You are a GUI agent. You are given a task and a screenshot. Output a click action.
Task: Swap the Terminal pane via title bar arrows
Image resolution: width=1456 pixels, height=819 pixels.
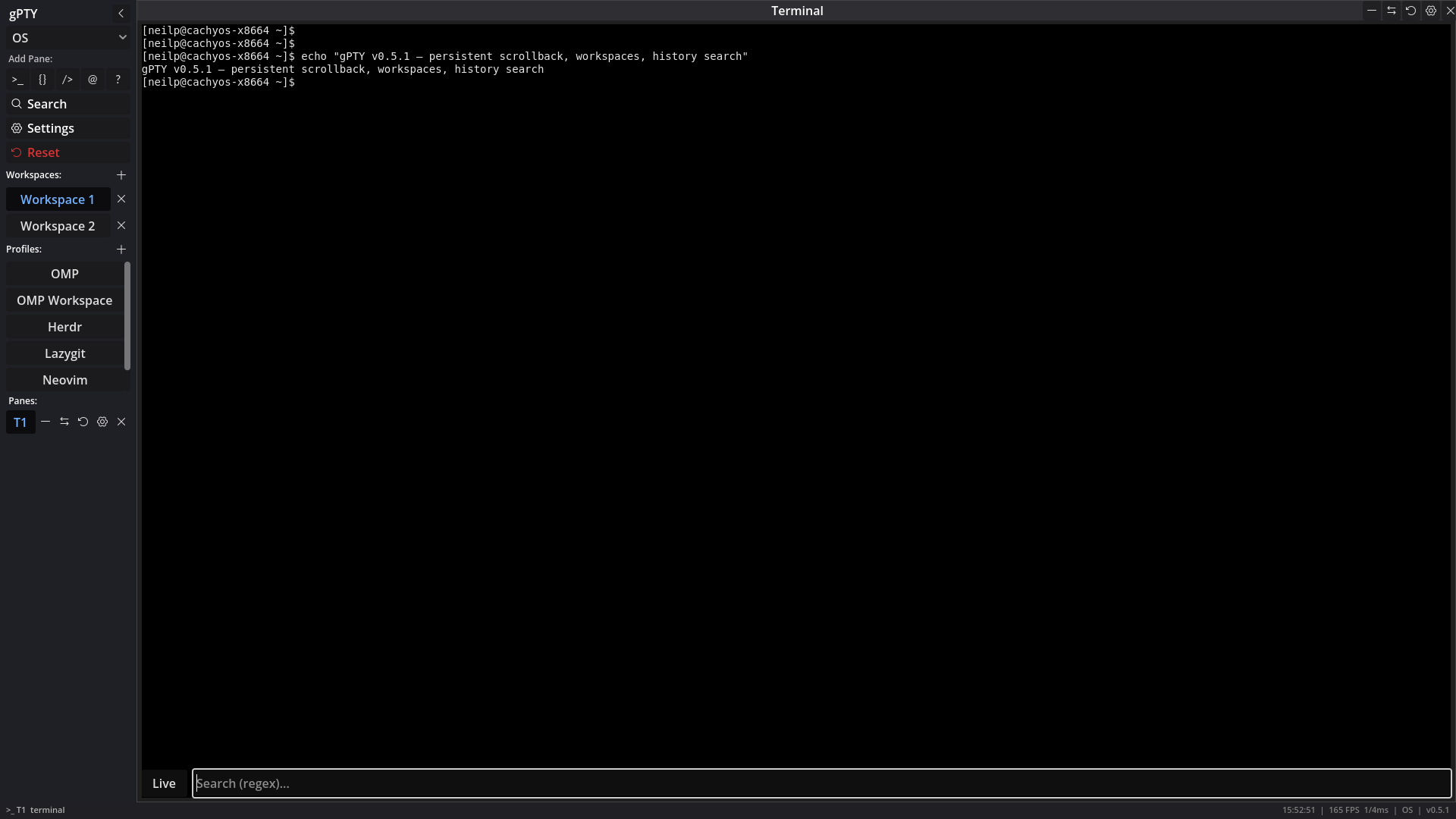coord(1392,11)
